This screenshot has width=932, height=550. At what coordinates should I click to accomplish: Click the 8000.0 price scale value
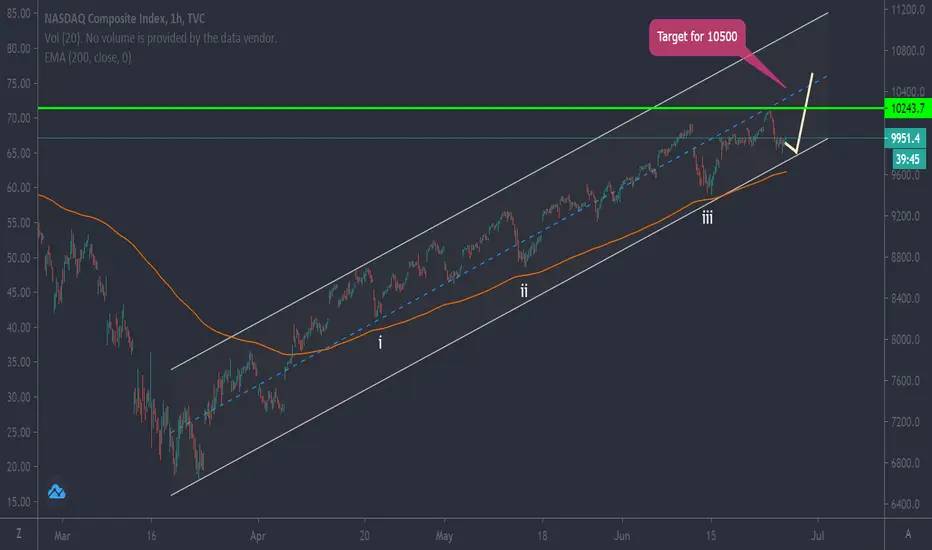coord(907,340)
